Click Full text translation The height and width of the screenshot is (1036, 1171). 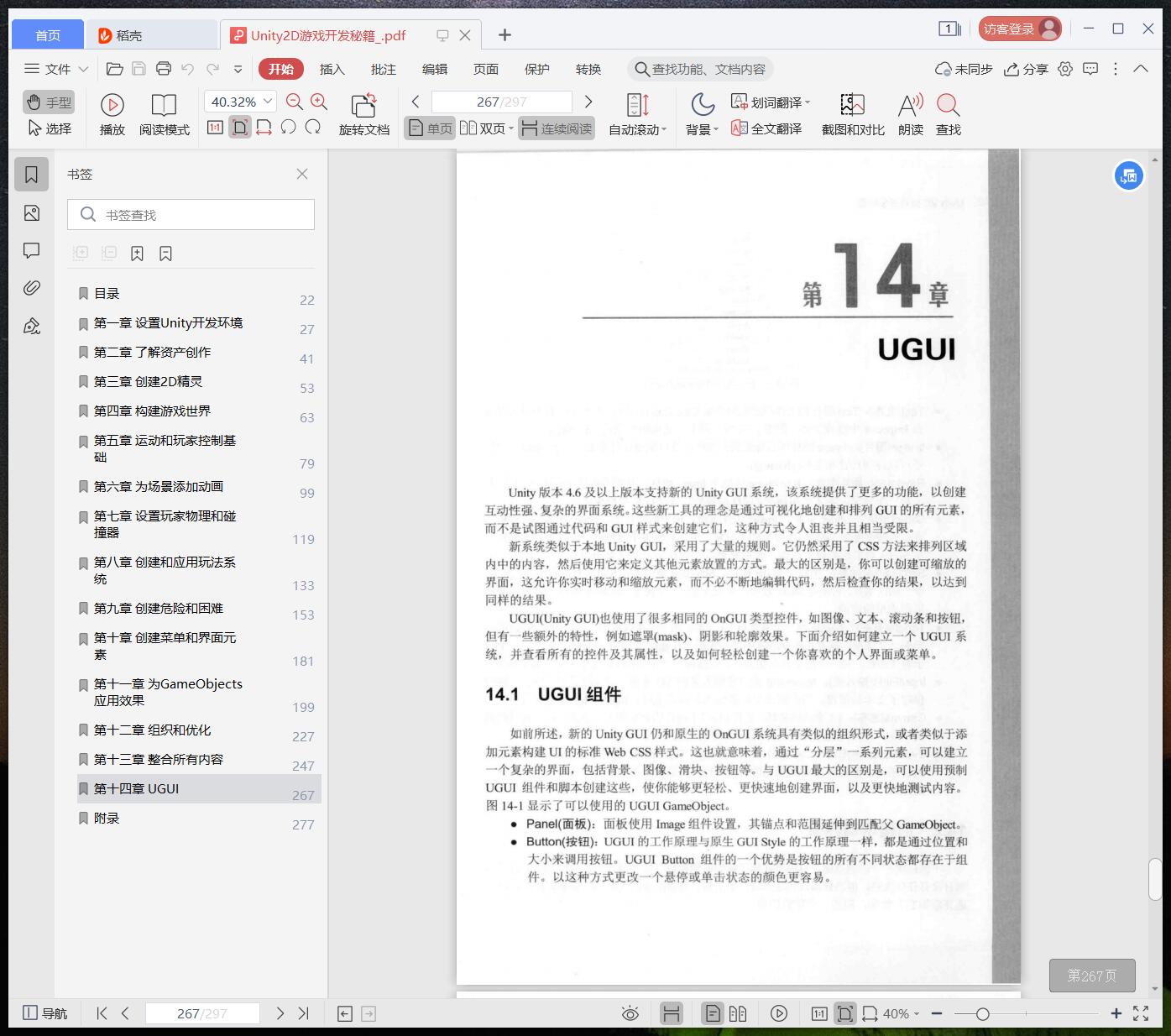766,128
